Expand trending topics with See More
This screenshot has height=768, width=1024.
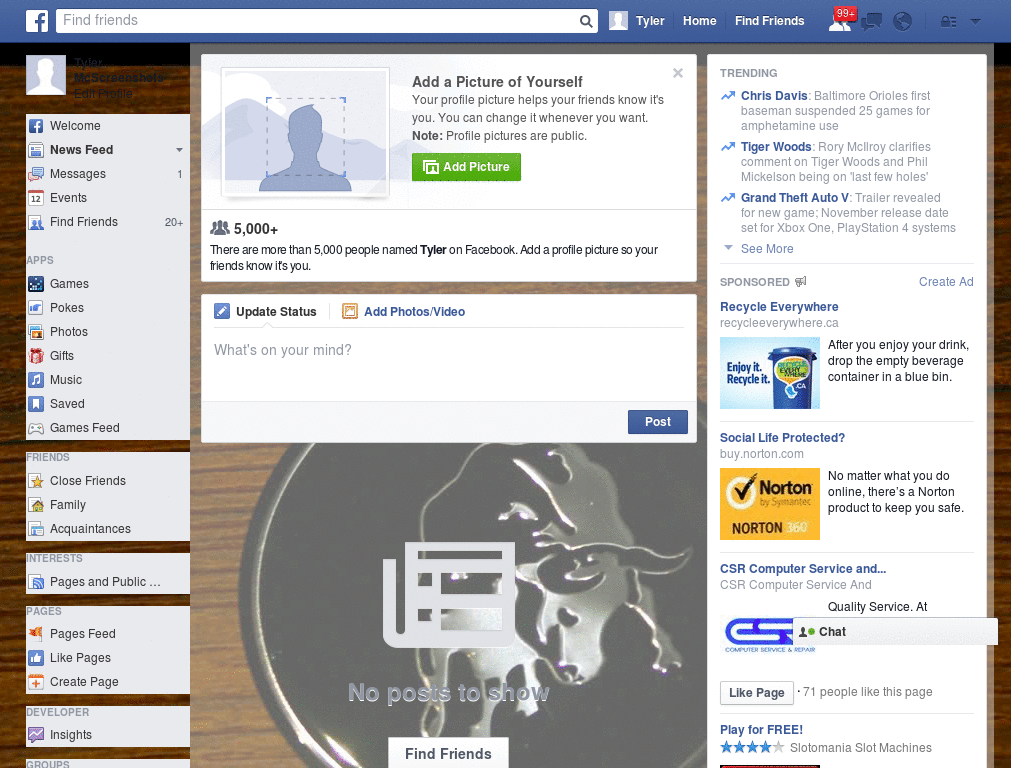pyautogui.click(x=767, y=249)
